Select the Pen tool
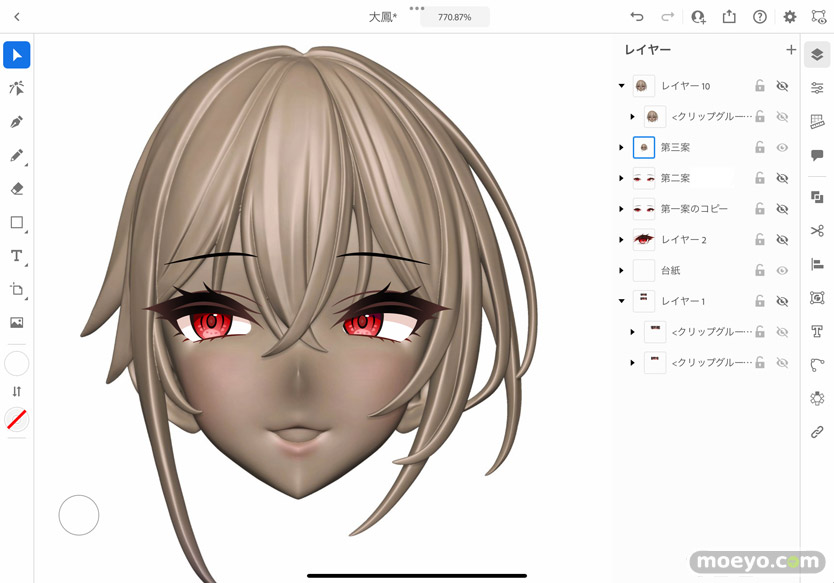The width and height of the screenshot is (834, 583). coord(17,122)
